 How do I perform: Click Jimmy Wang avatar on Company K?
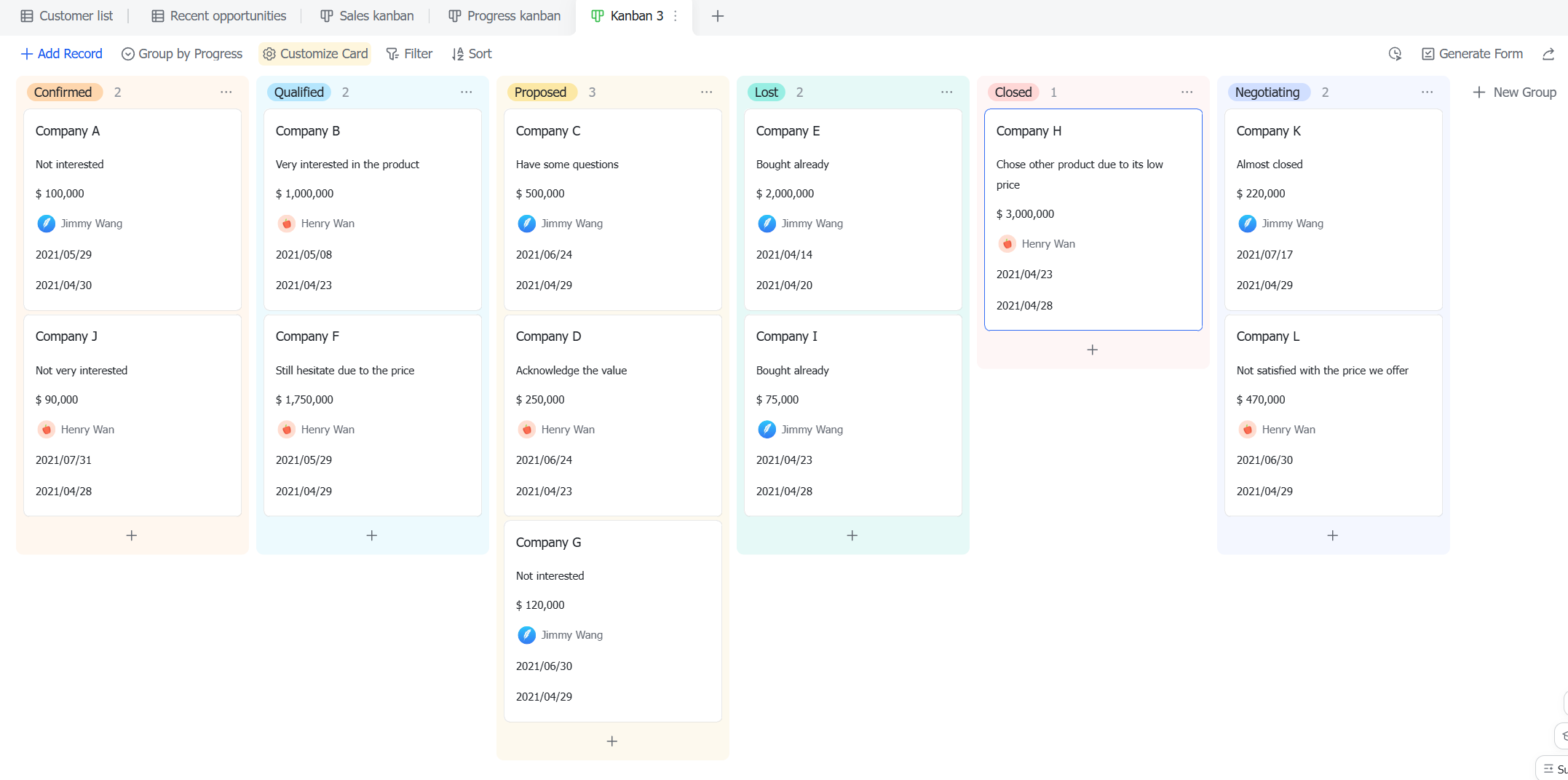(1248, 224)
